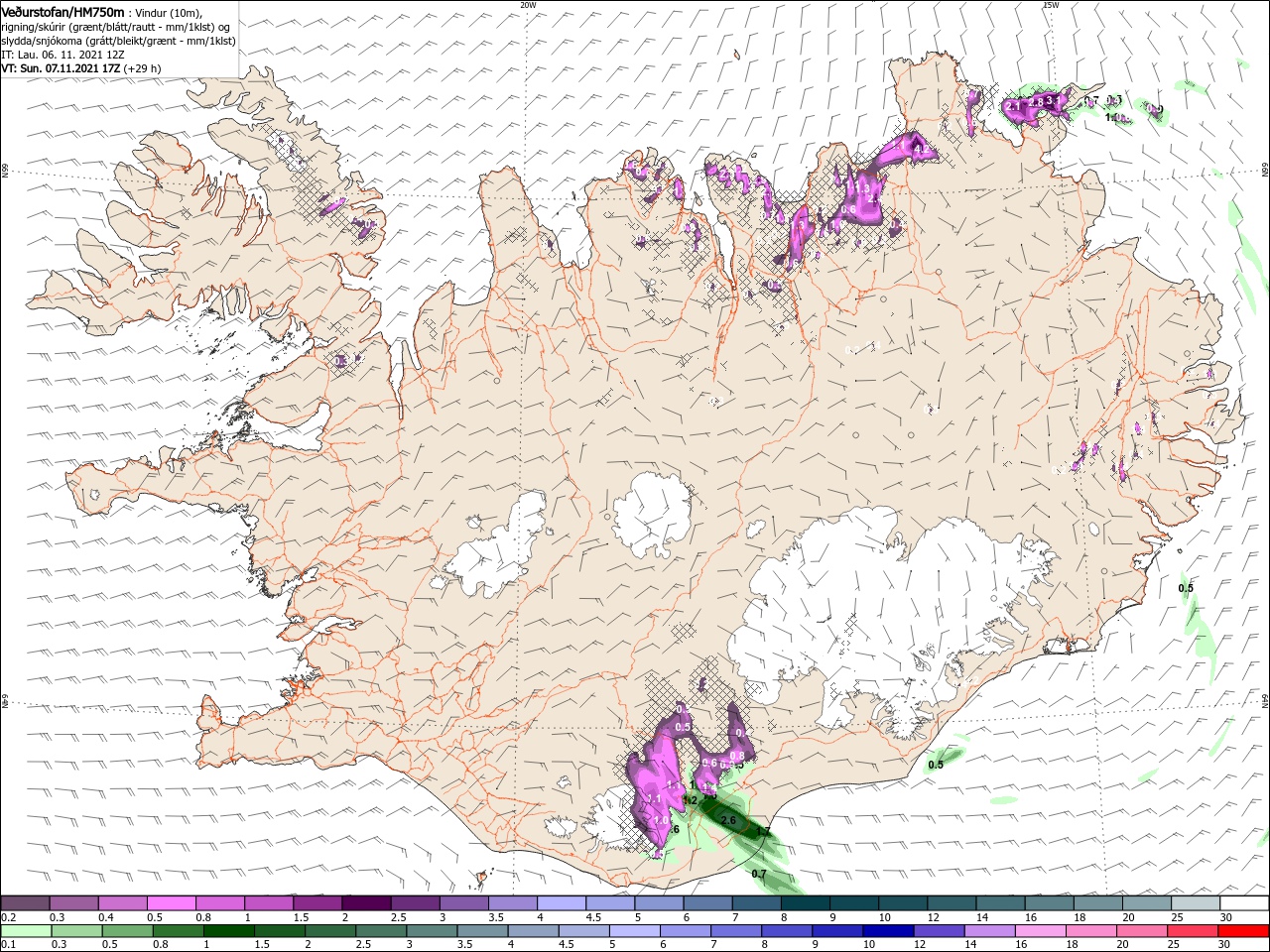Click the 0.2 label starting the snow legend
This screenshot has width=1270, height=952.
coord(9,917)
